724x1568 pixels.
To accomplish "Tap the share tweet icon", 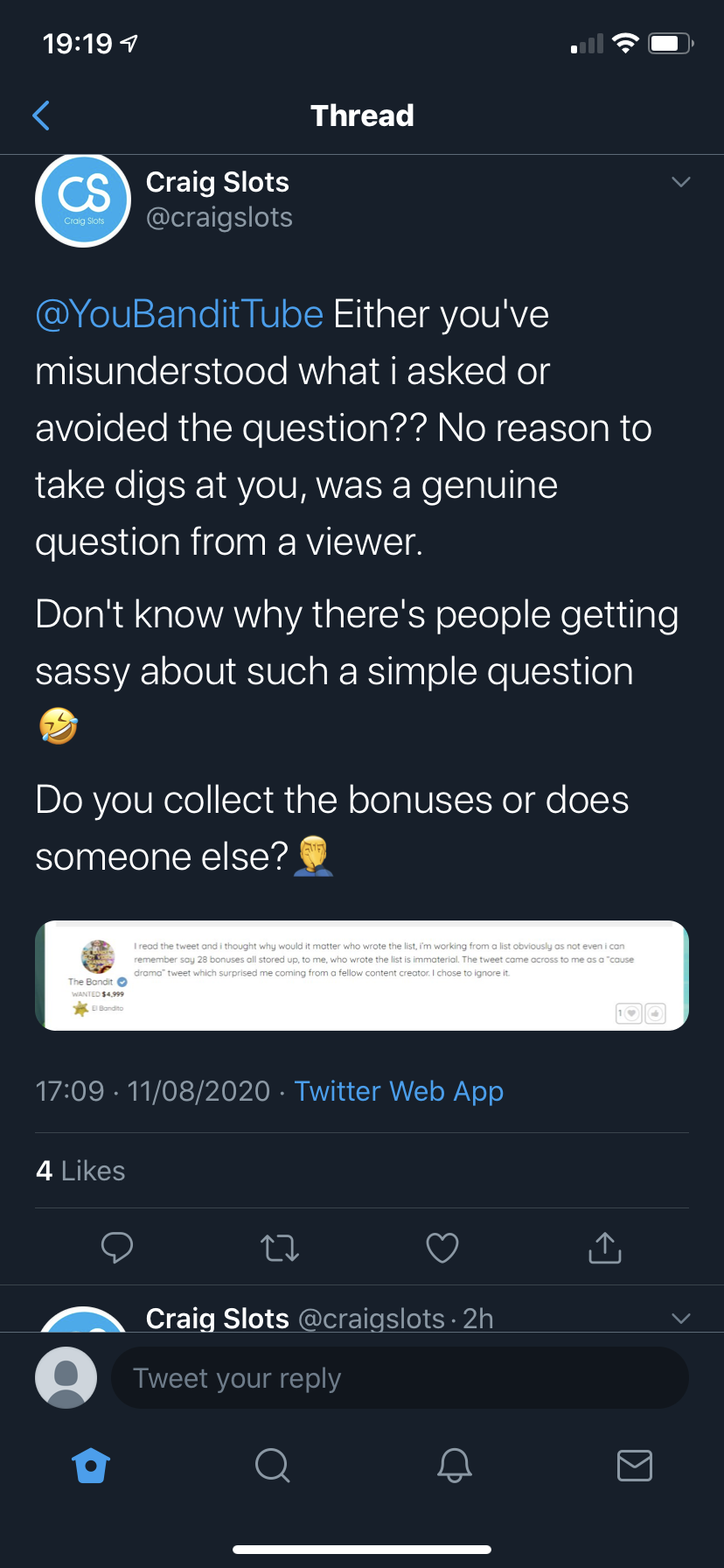I will pyautogui.click(x=605, y=1248).
